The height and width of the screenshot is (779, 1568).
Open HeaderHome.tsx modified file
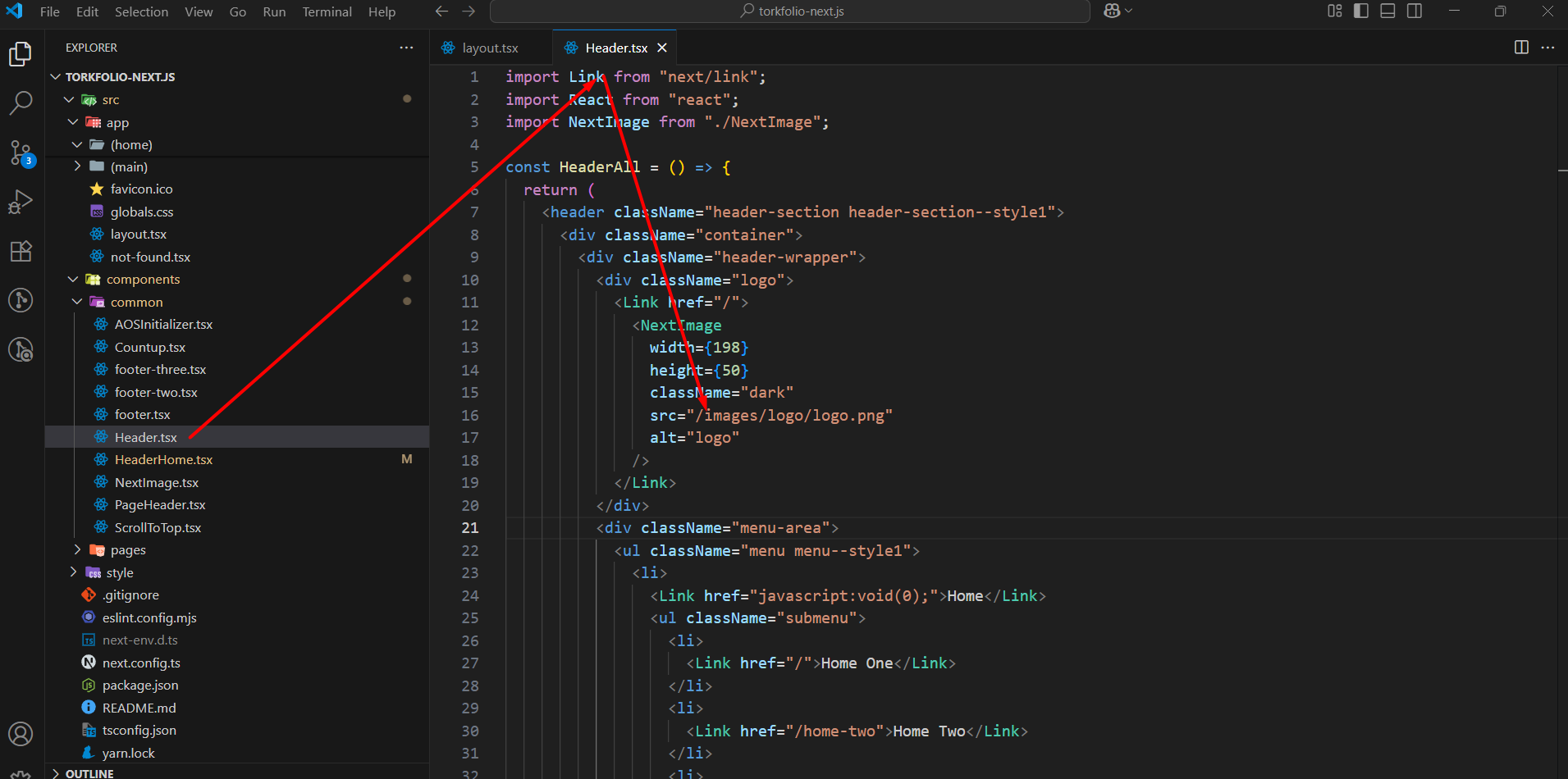tap(237, 459)
